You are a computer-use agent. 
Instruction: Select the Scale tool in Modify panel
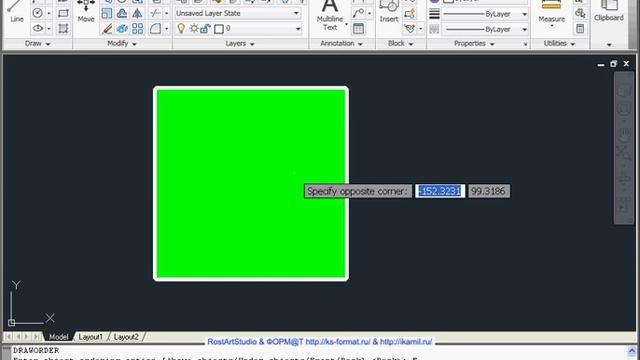coord(107,13)
